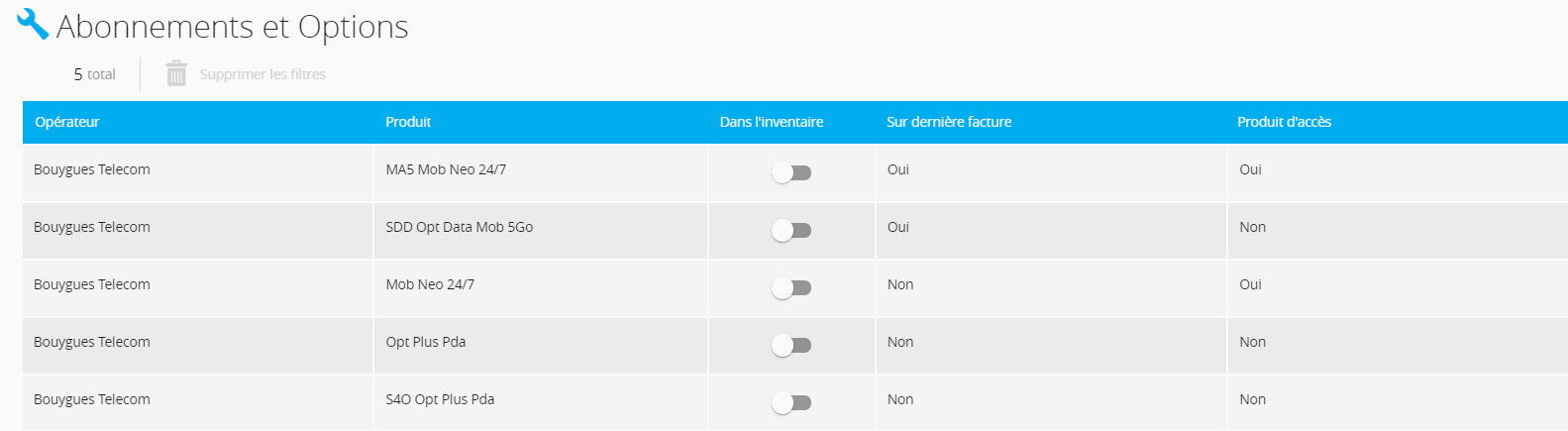Switch on inventory toggle for S4O Opt Plus Pda
1568x431 pixels.
tap(791, 402)
